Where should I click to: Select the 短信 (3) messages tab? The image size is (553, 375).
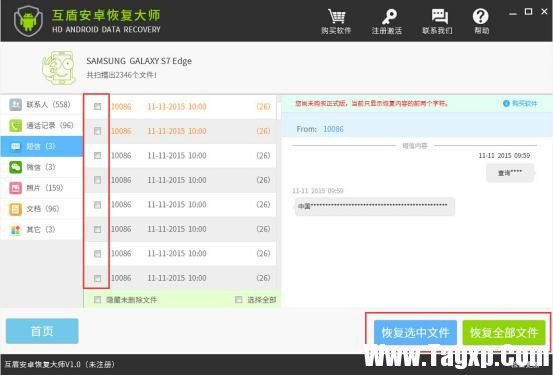click(41, 146)
